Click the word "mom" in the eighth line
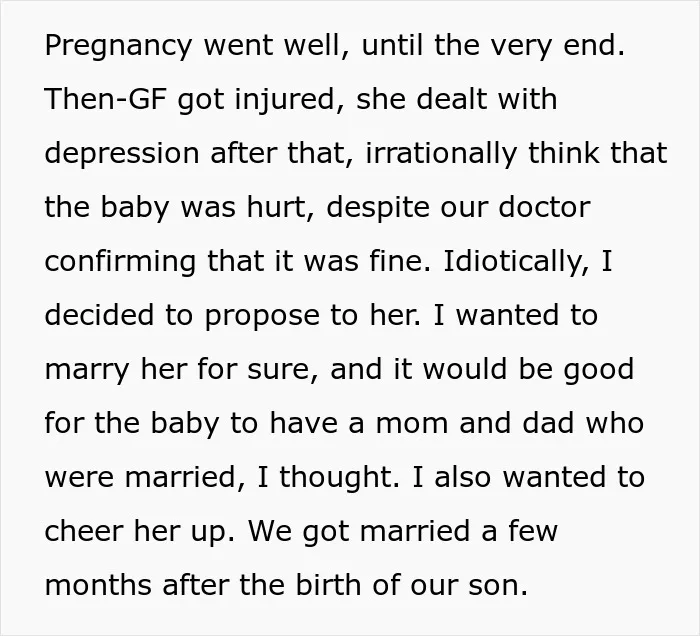The height and width of the screenshot is (636, 700). (x=411, y=424)
